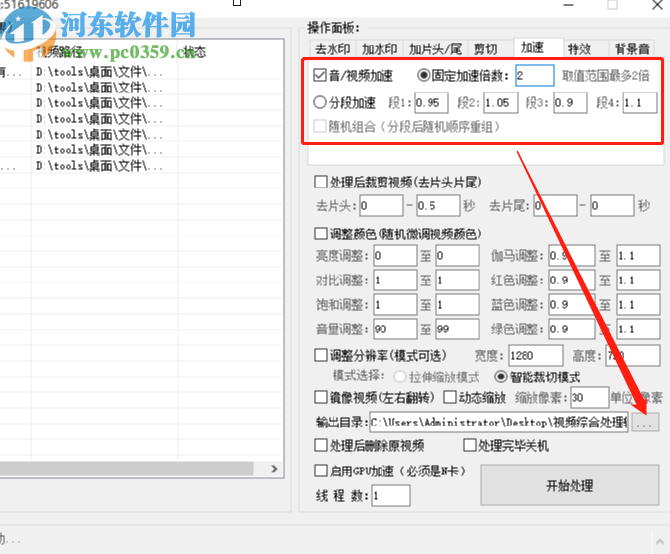Select 智能裁切模式 radio button

coord(500,377)
